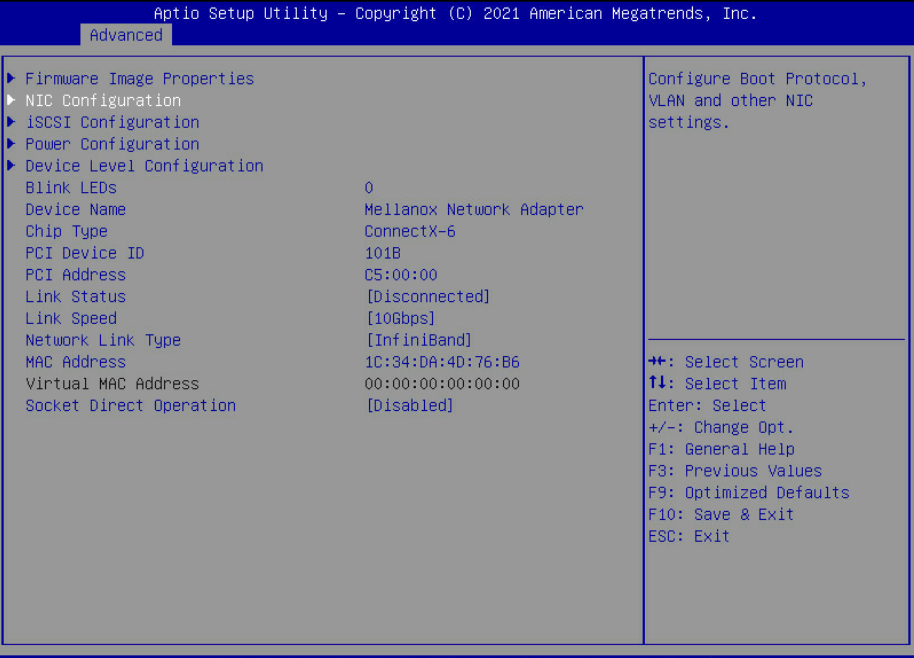Select the Power Configuration entry
This screenshot has height=658, width=914.
pyautogui.click(x=112, y=144)
